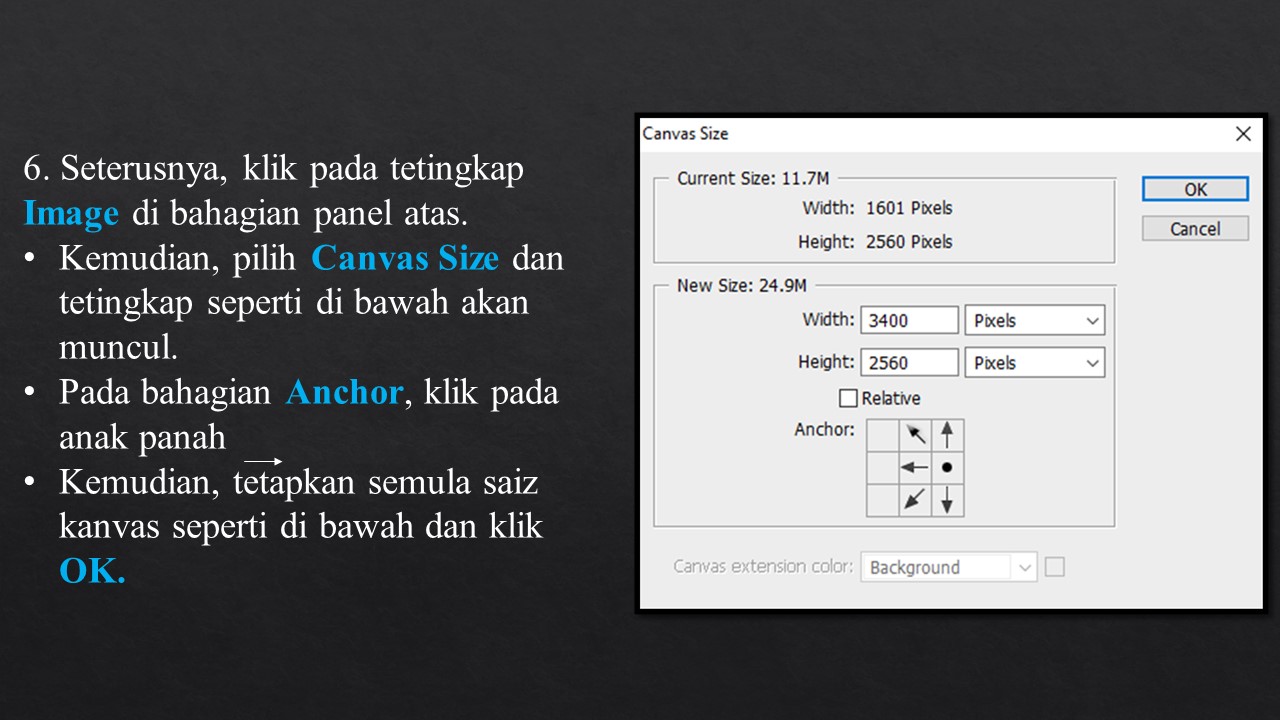Click the empty top-left anchor cell
Image resolution: width=1280 pixels, height=720 pixels.
tap(883, 434)
